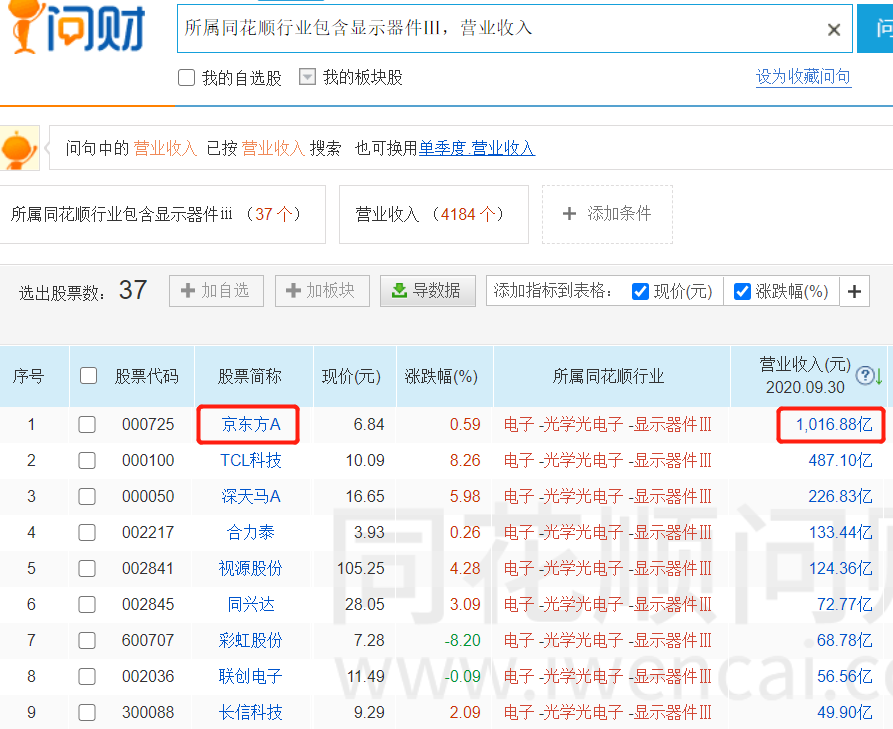Check the box for stock 300088

pos(87,712)
